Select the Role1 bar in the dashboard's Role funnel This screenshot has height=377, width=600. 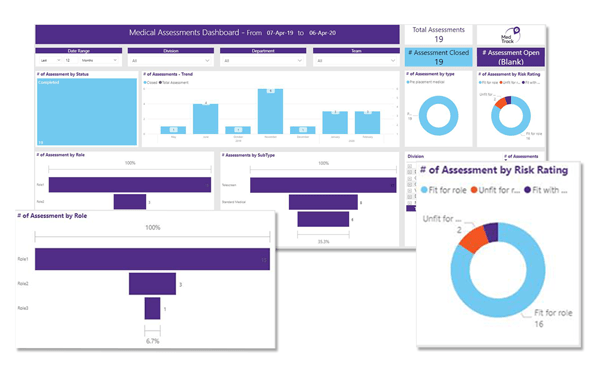tap(130, 185)
